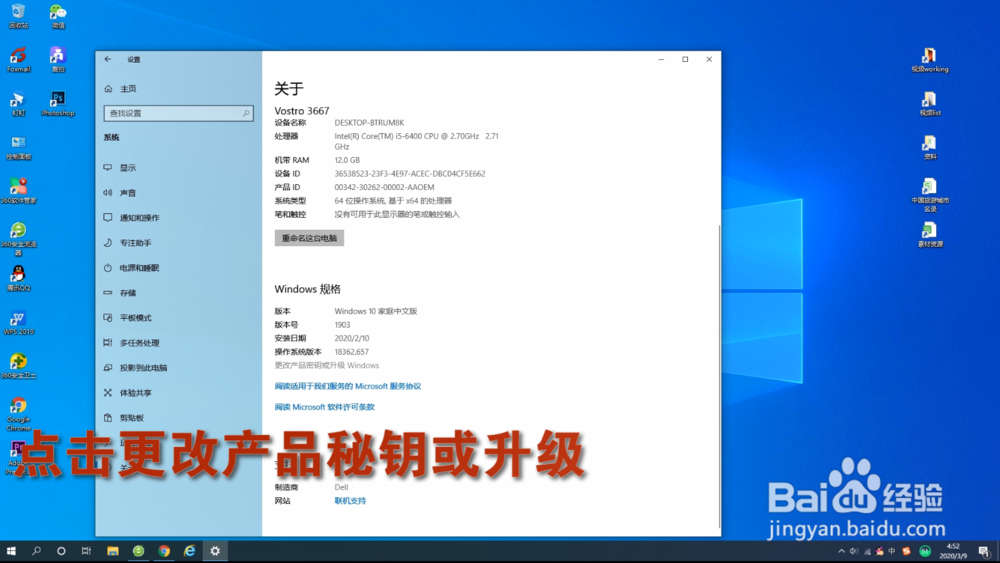Open the Foxmail desktop icon

[x=18, y=59]
